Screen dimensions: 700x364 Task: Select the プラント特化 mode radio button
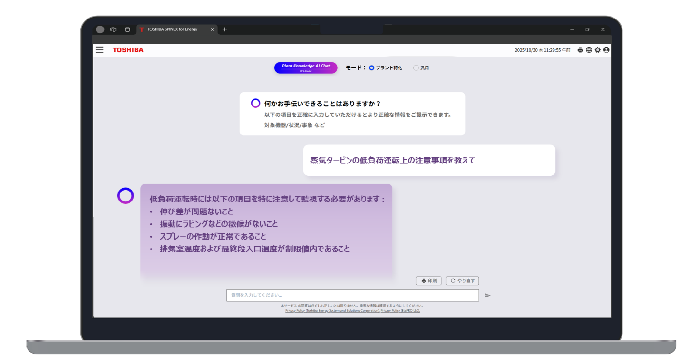tap(371, 68)
